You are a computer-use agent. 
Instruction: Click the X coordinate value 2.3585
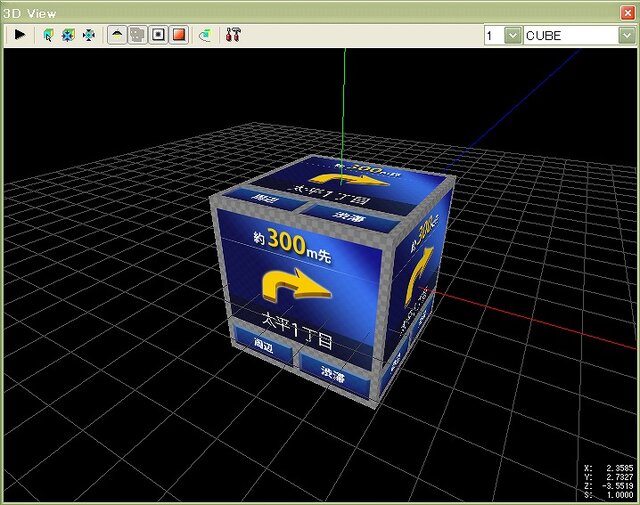coord(619,468)
